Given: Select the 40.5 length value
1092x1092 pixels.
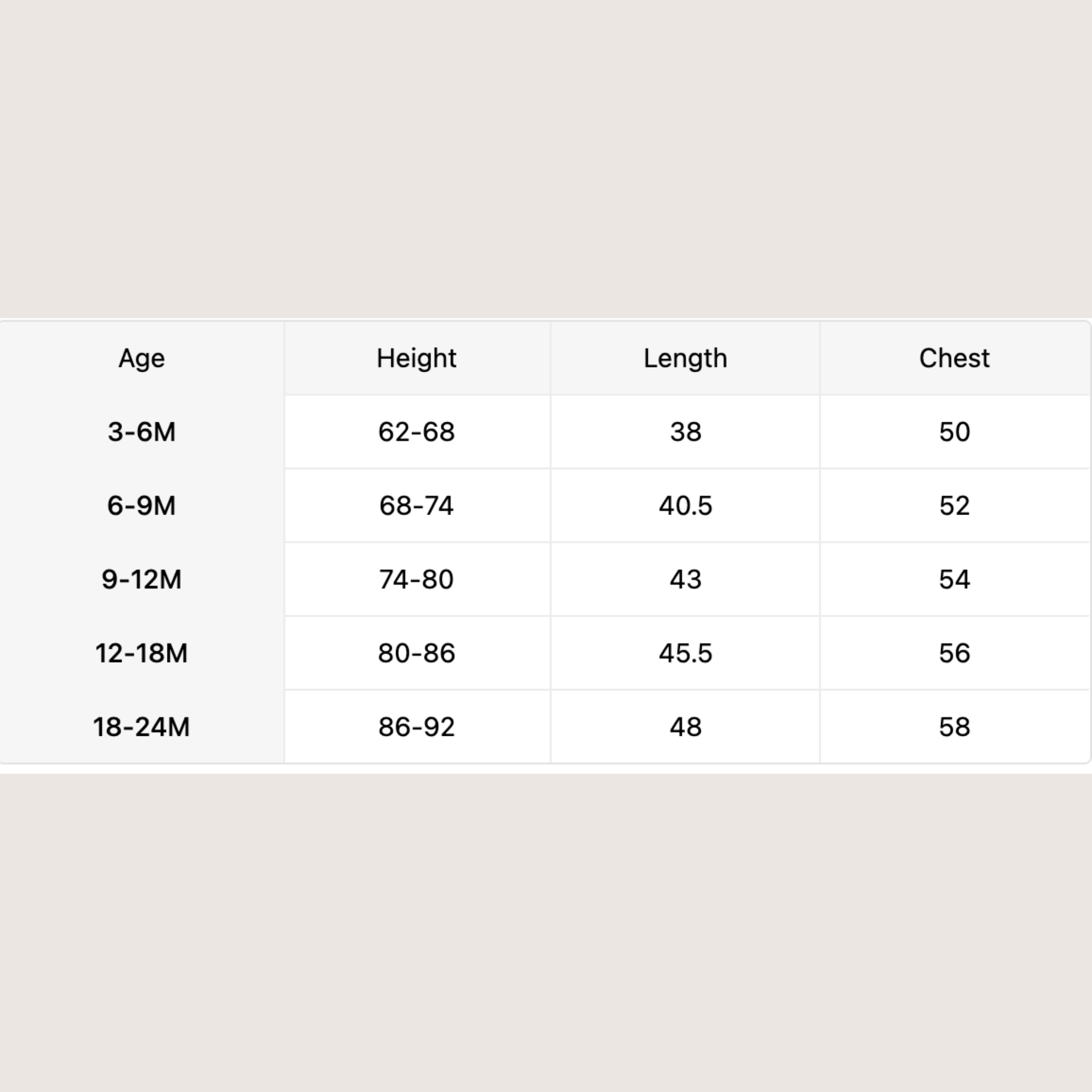Looking at the screenshot, I should point(685,505).
